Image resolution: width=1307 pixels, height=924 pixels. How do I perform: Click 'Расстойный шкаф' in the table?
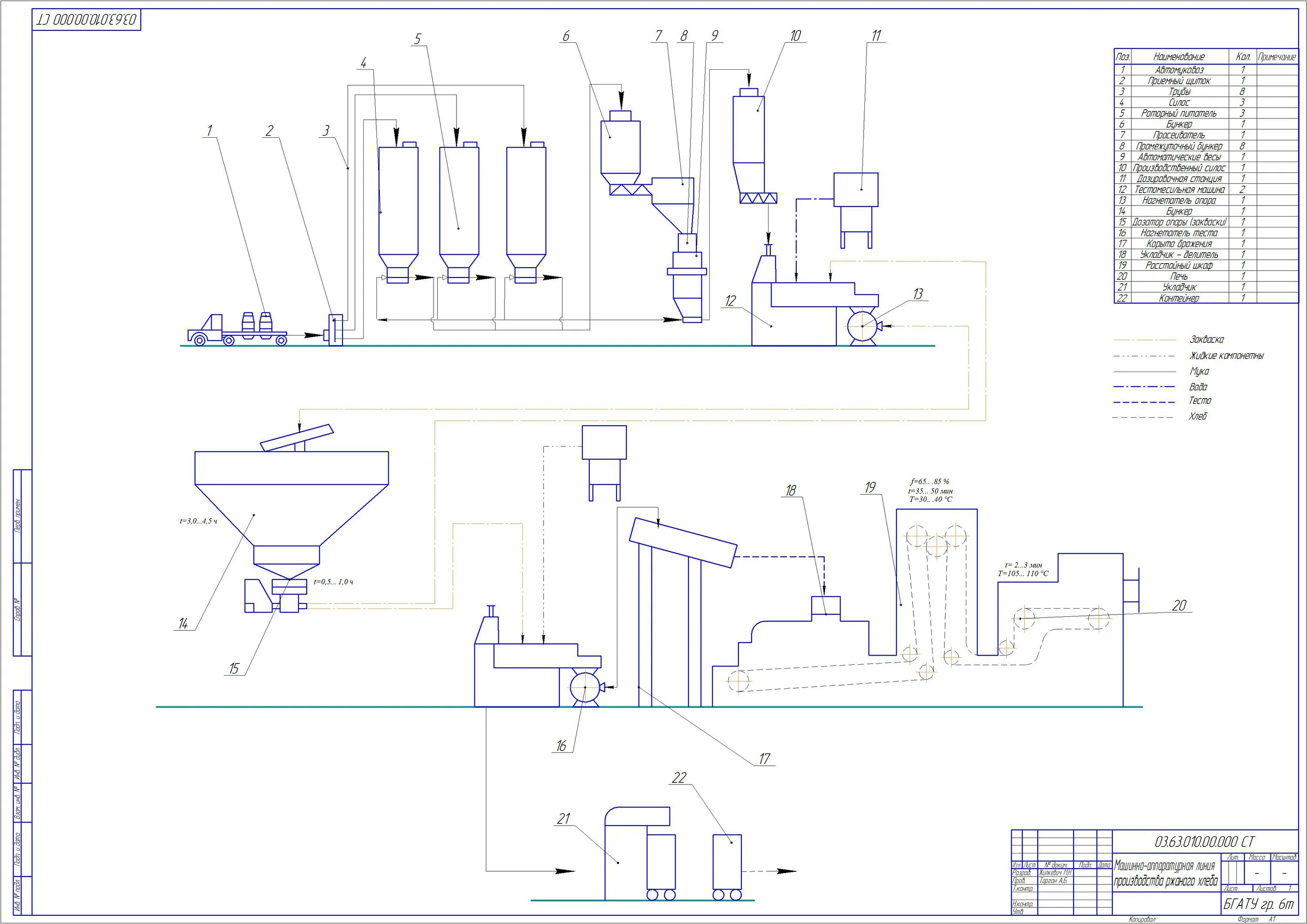click(x=1179, y=265)
